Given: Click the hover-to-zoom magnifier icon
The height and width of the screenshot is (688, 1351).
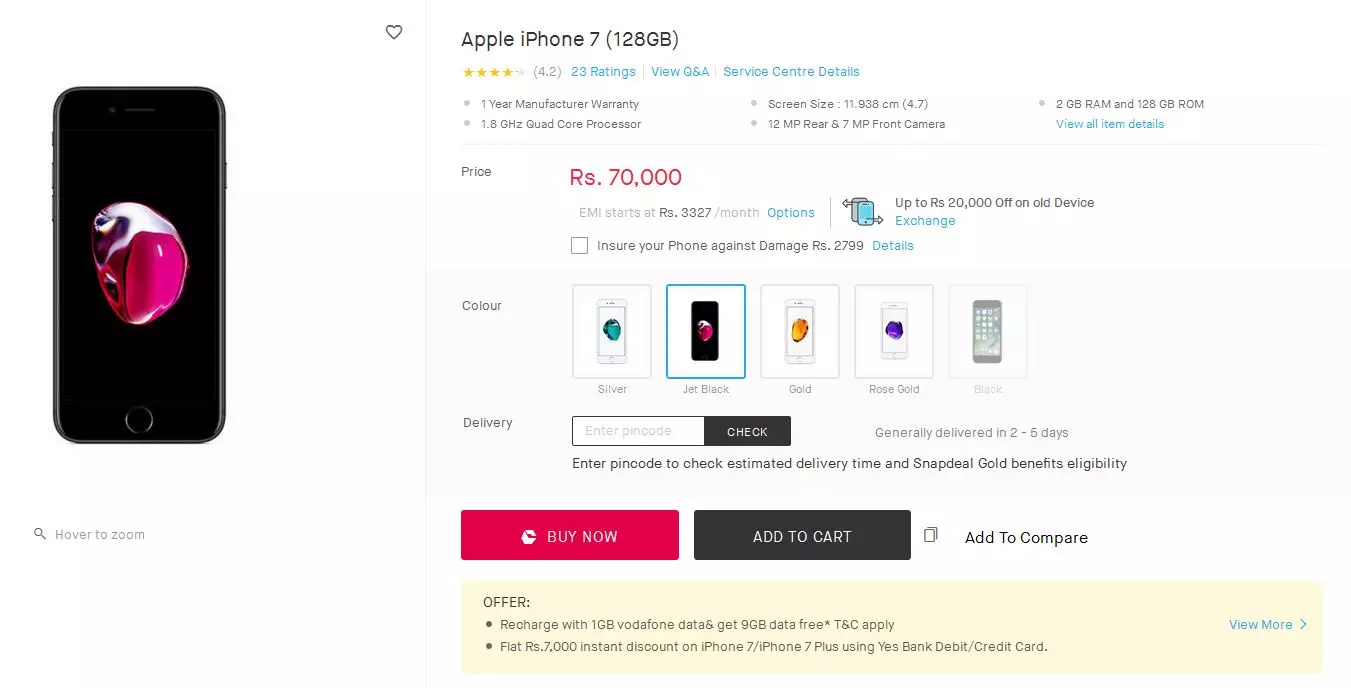Looking at the screenshot, I should click(x=40, y=534).
